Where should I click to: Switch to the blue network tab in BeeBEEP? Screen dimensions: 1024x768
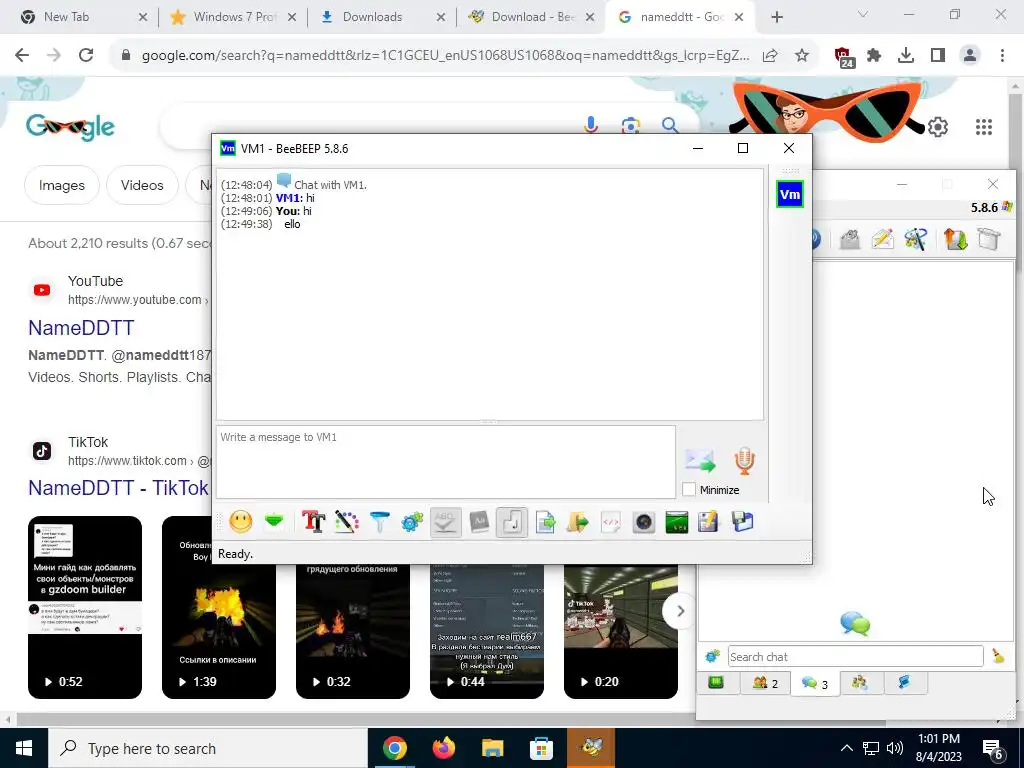904,682
